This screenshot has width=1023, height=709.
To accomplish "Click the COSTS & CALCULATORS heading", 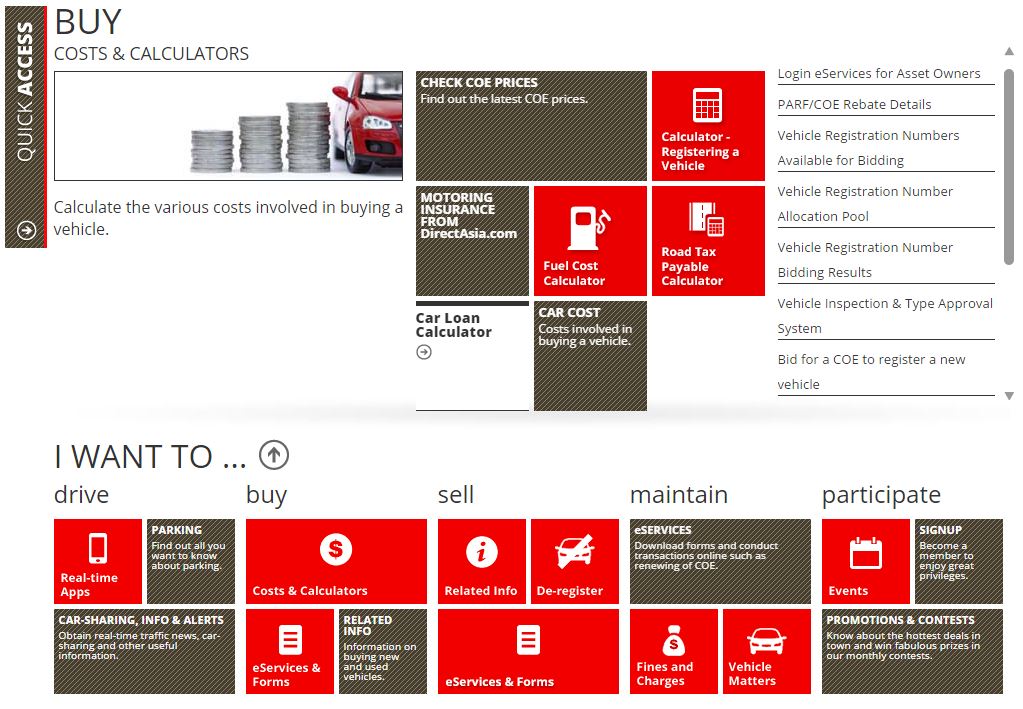I will coord(151,53).
